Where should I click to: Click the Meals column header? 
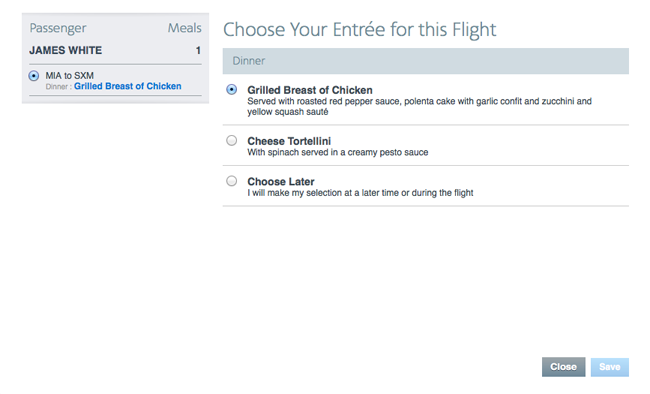point(184,28)
